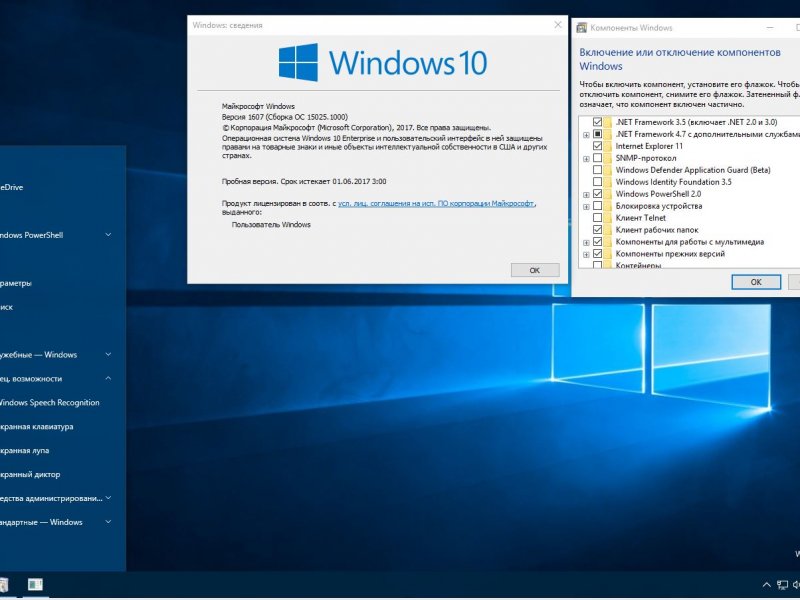Click the Пользователь Windows licensee text
800x600 pixels.
pos(271,224)
